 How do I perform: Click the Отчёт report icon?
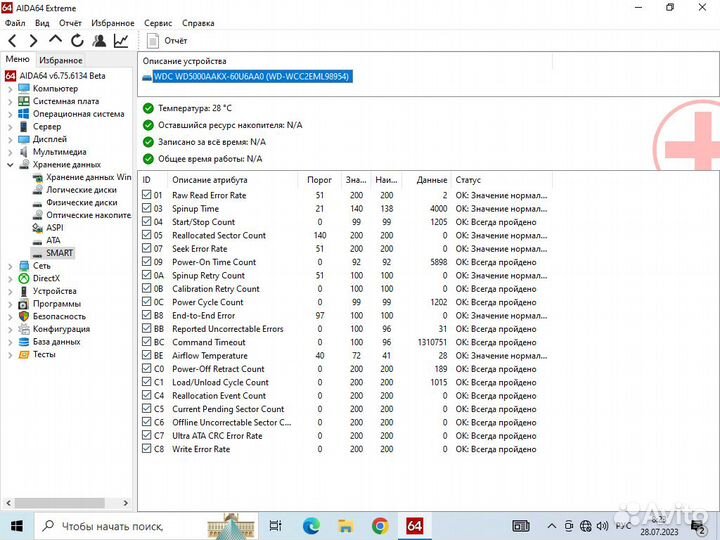[153, 41]
